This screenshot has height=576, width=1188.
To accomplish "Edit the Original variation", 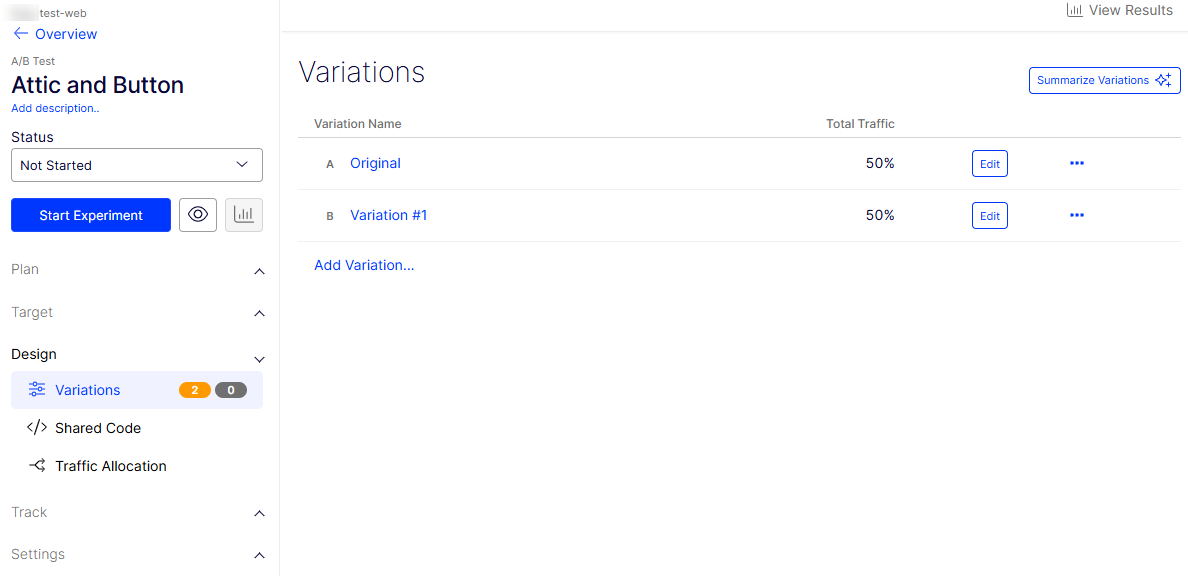I will point(989,164).
